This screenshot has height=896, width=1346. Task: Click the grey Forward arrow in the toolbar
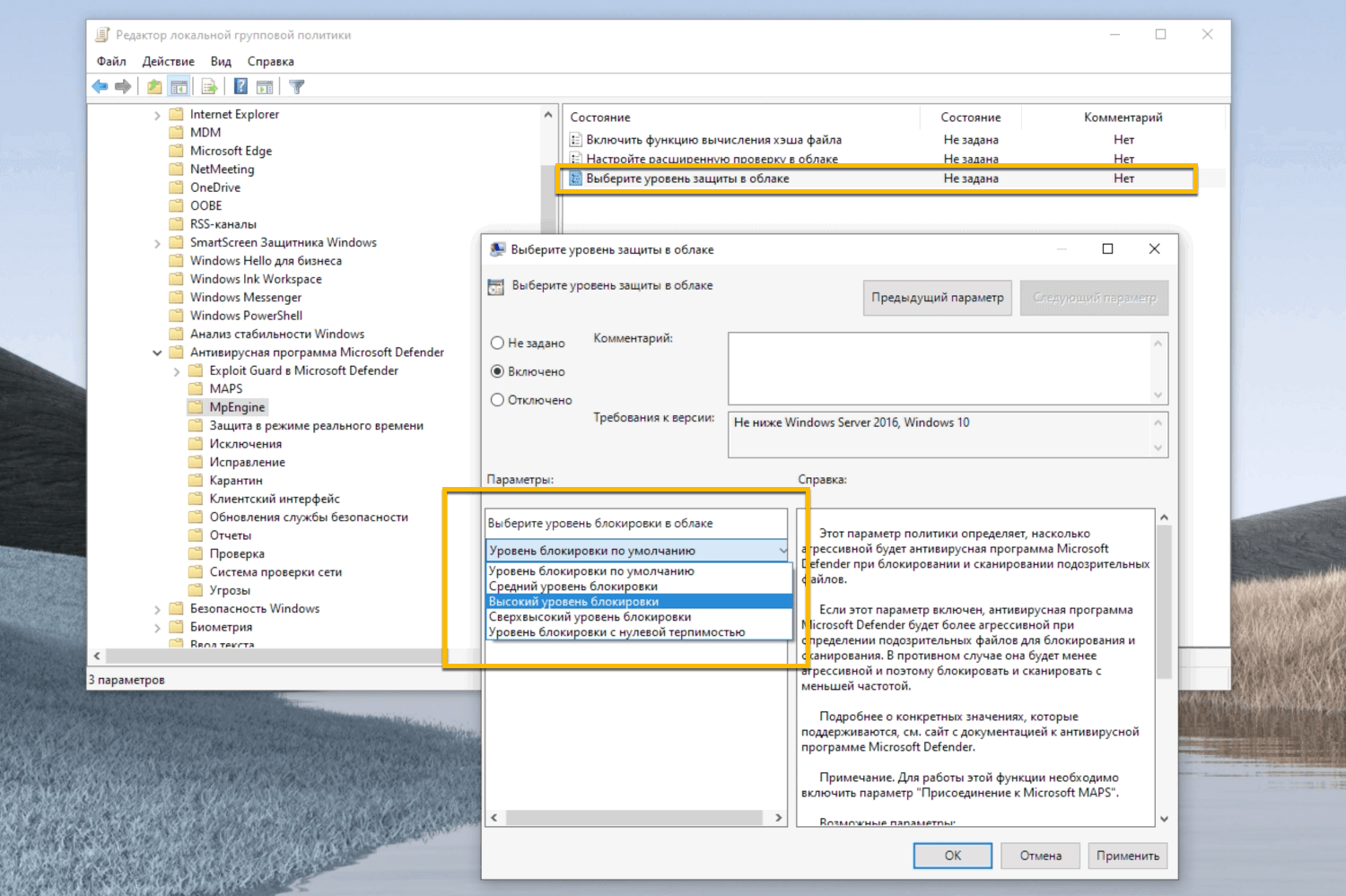123,86
